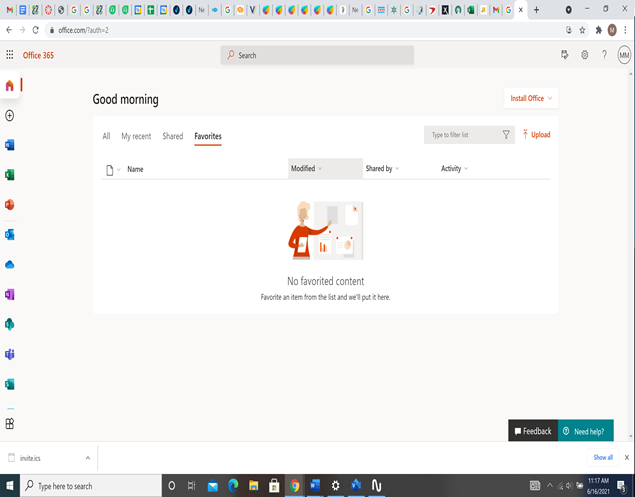The image size is (635, 497).
Task: Switch to the All tab
Action: (x=107, y=136)
